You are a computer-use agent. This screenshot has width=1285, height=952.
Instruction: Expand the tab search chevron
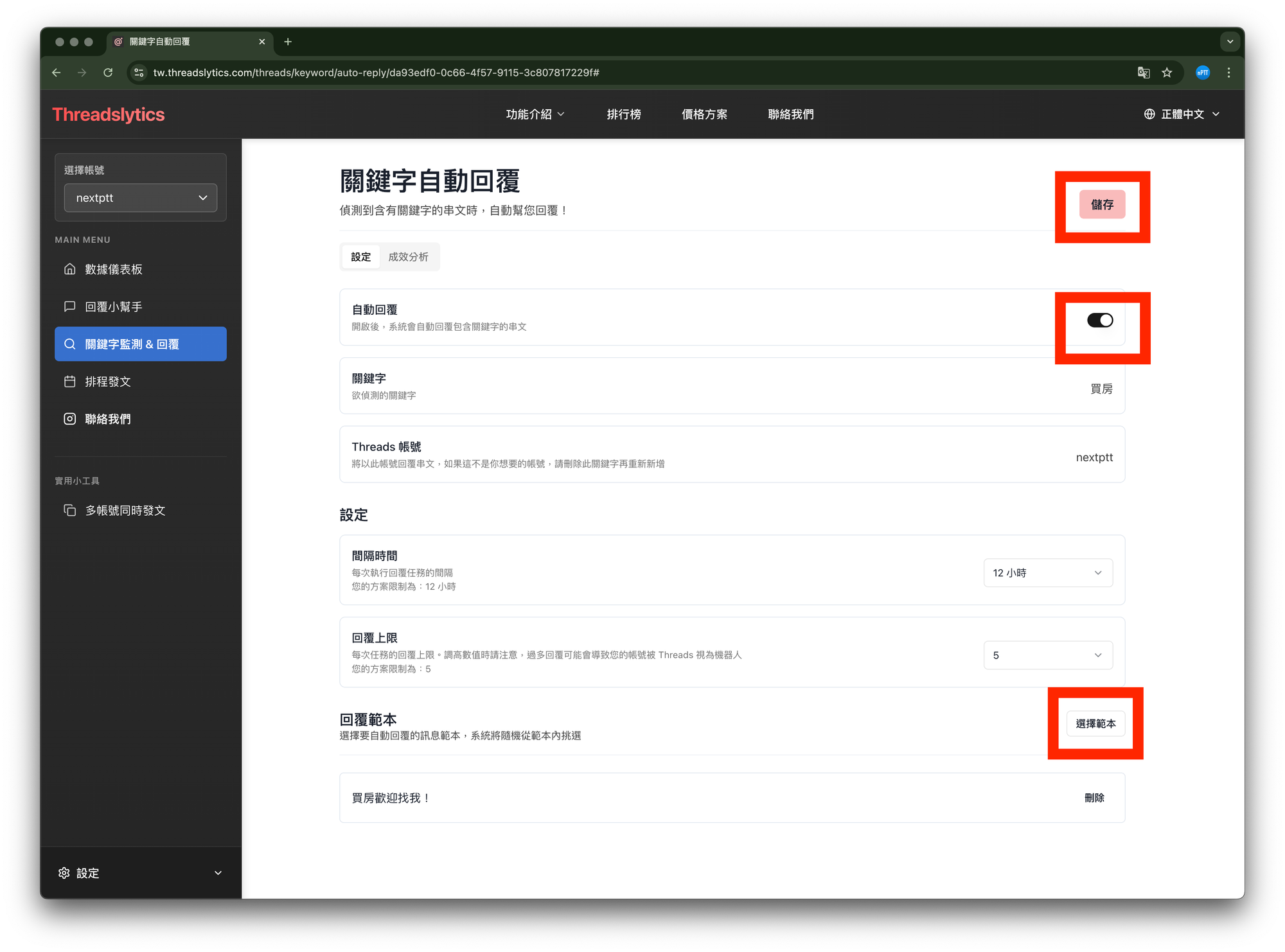coord(1230,42)
